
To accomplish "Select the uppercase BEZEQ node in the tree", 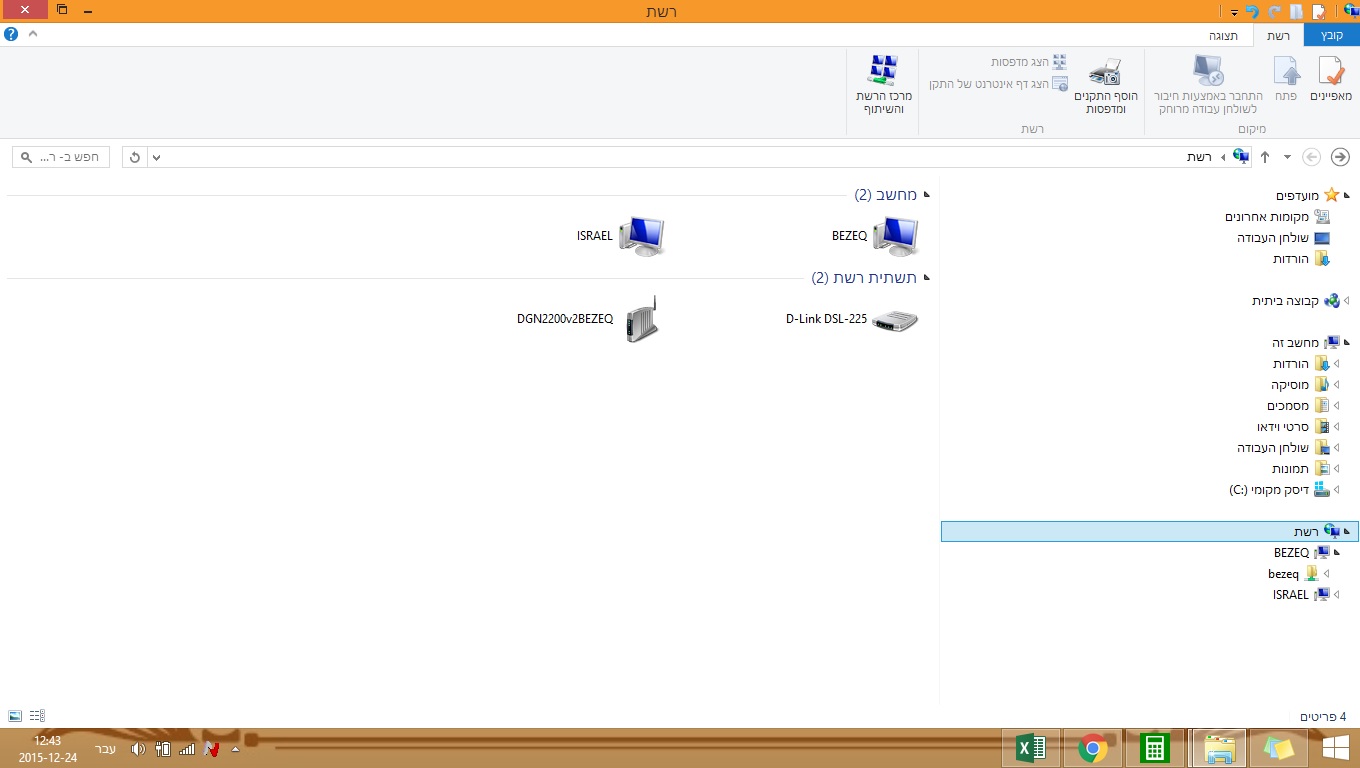I will pyautogui.click(x=1302, y=553).
